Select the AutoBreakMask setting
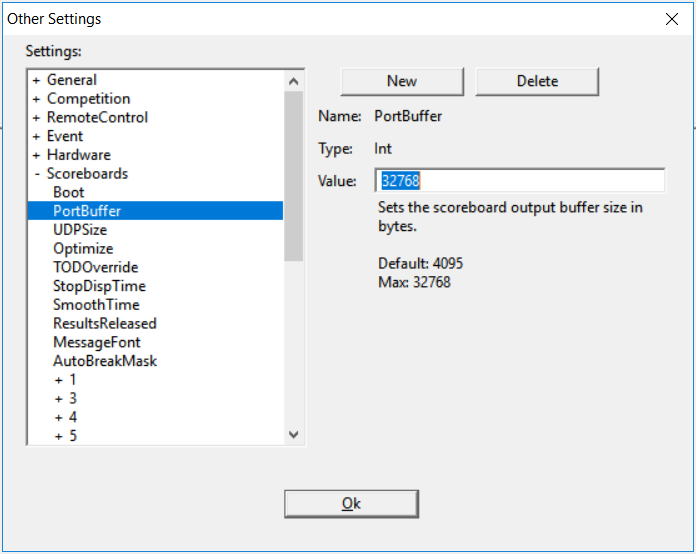The width and height of the screenshot is (696, 554). coord(105,360)
